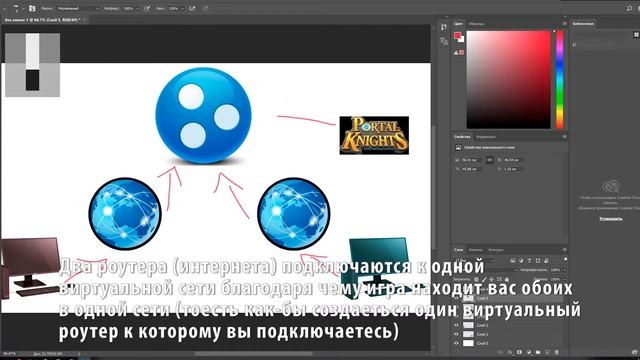Switch to the Образцы tab
The image size is (640, 360).
[476, 24]
